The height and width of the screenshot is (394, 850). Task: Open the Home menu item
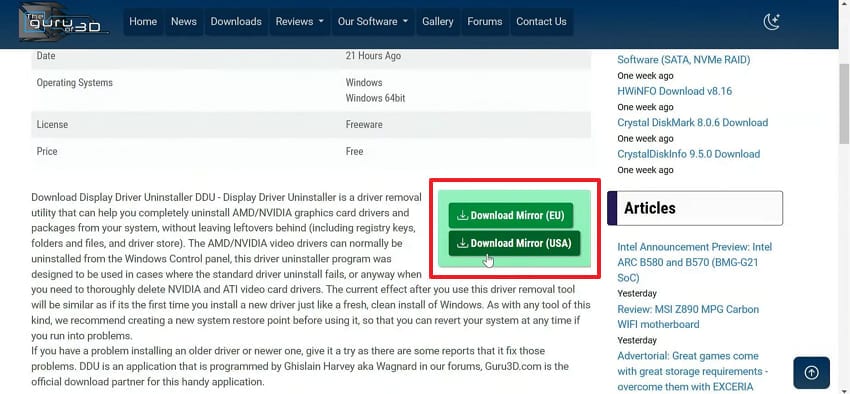143,22
